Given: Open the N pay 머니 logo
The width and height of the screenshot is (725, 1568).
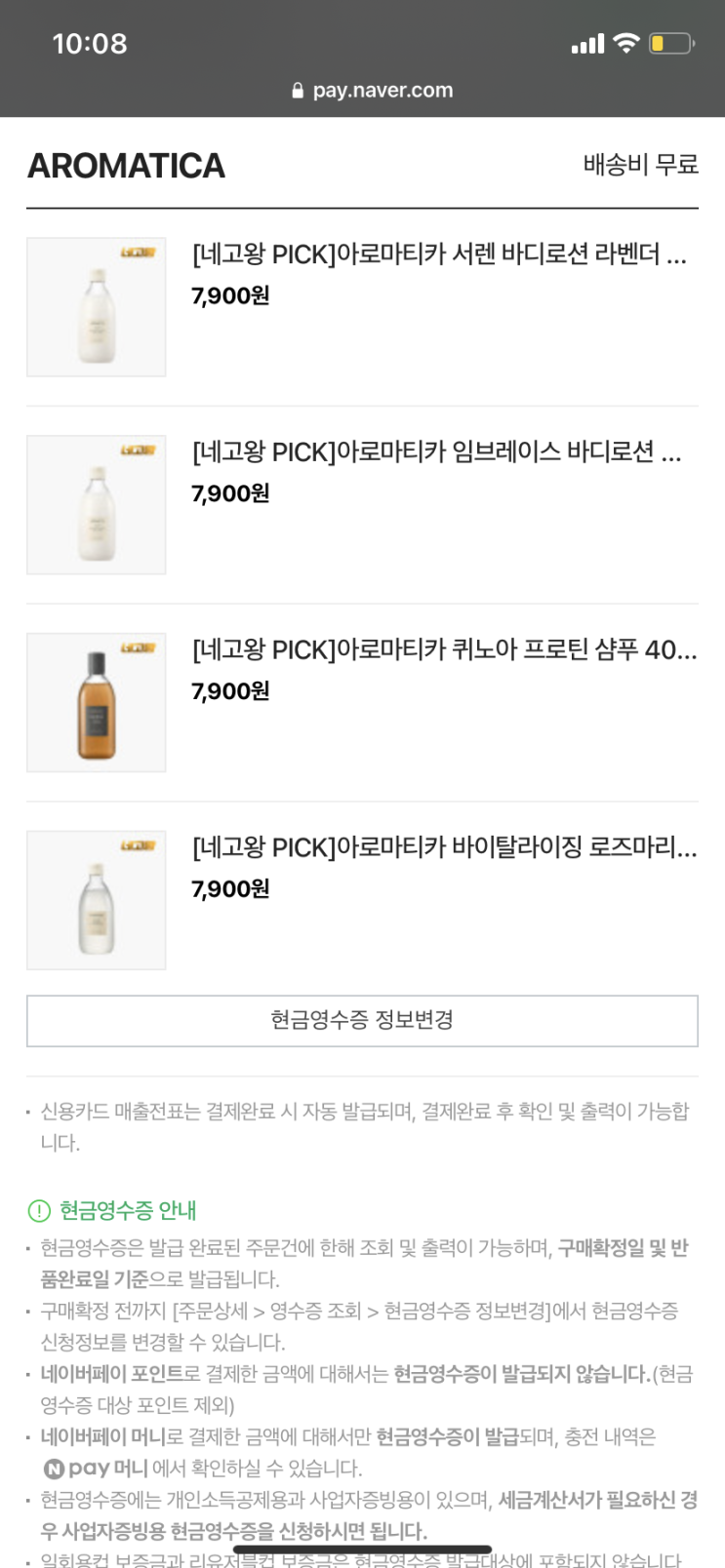Looking at the screenshot, I should (96, 1469).
